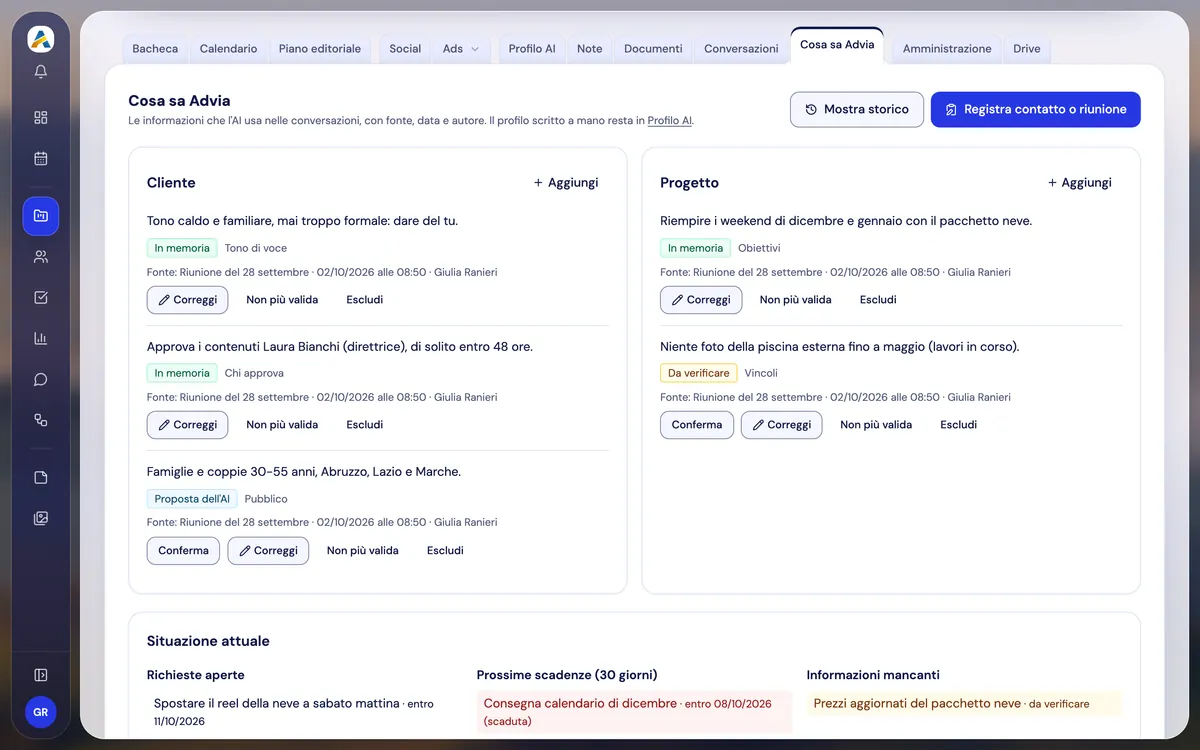1200x750 pixels.
Task: Add an item to the Cliente card
Action: coord(566,183)
